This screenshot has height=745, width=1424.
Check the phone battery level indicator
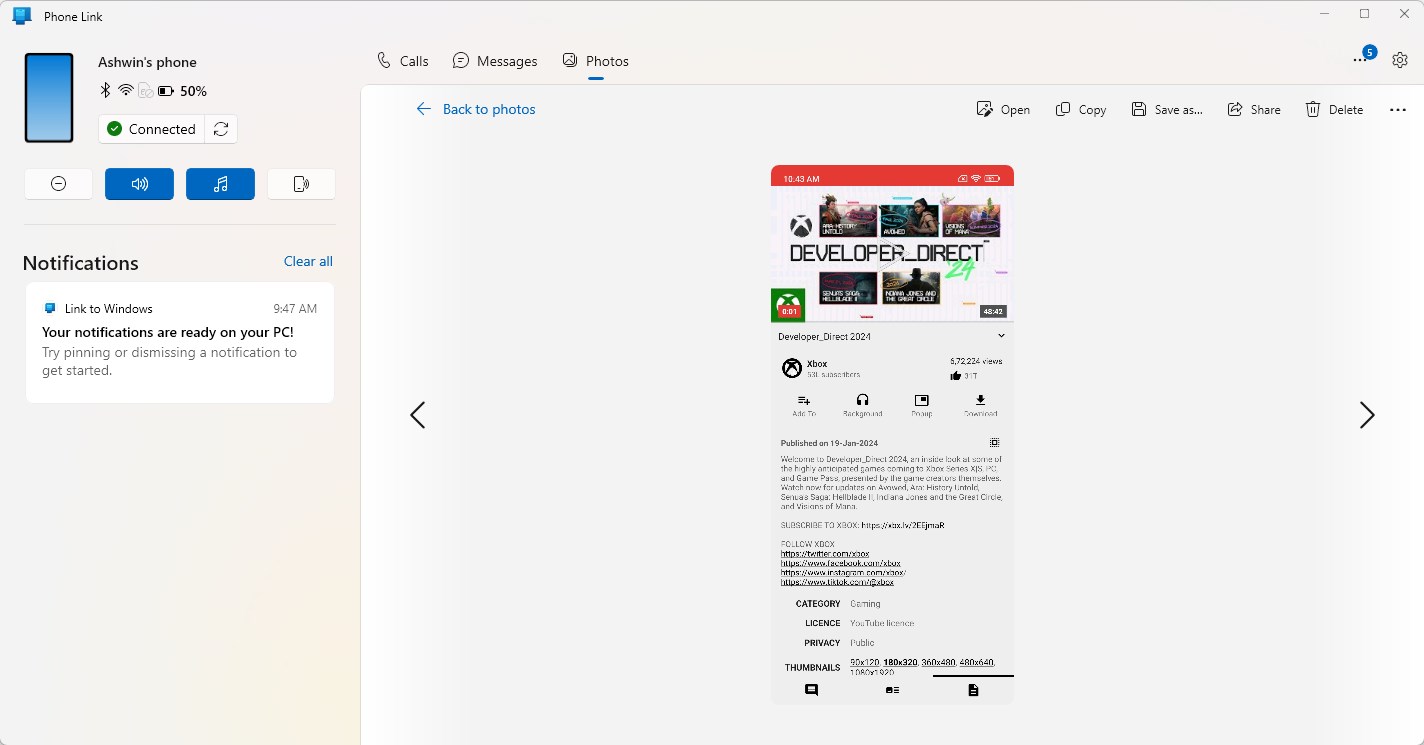(165, 90)
